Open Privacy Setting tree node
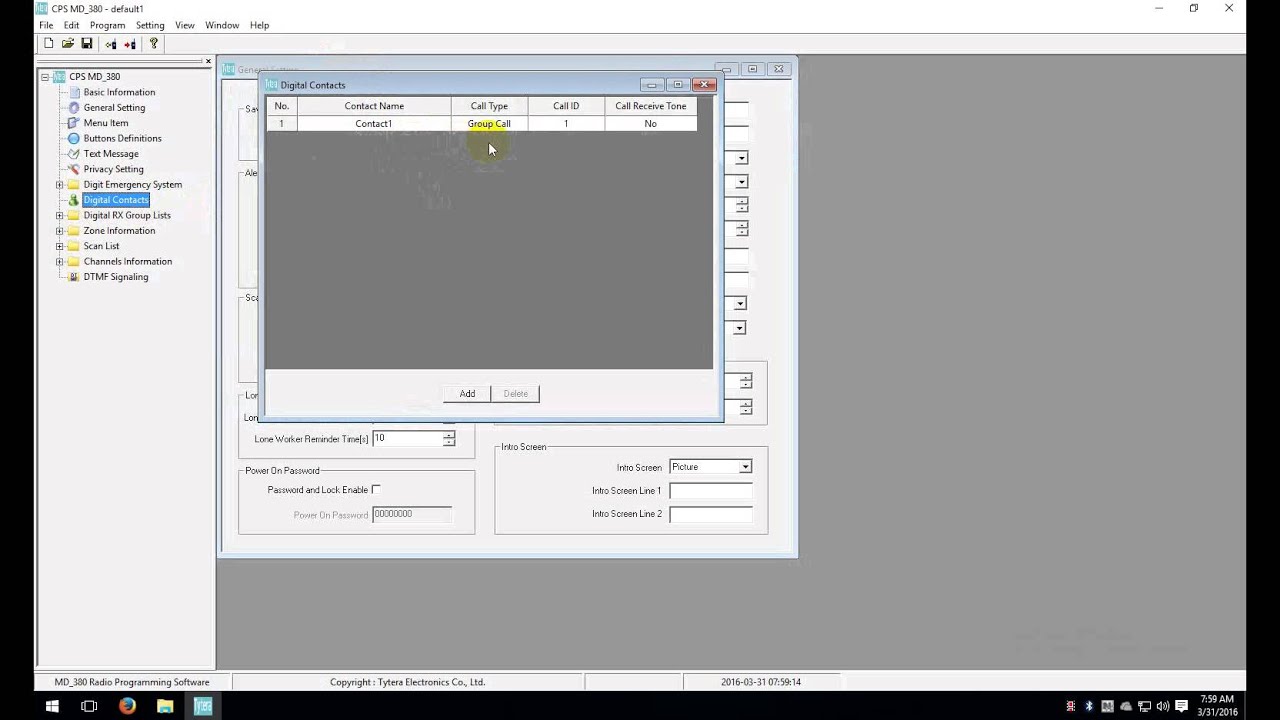The width and height of the screenshot is (1280, 720). click(113, 169)
